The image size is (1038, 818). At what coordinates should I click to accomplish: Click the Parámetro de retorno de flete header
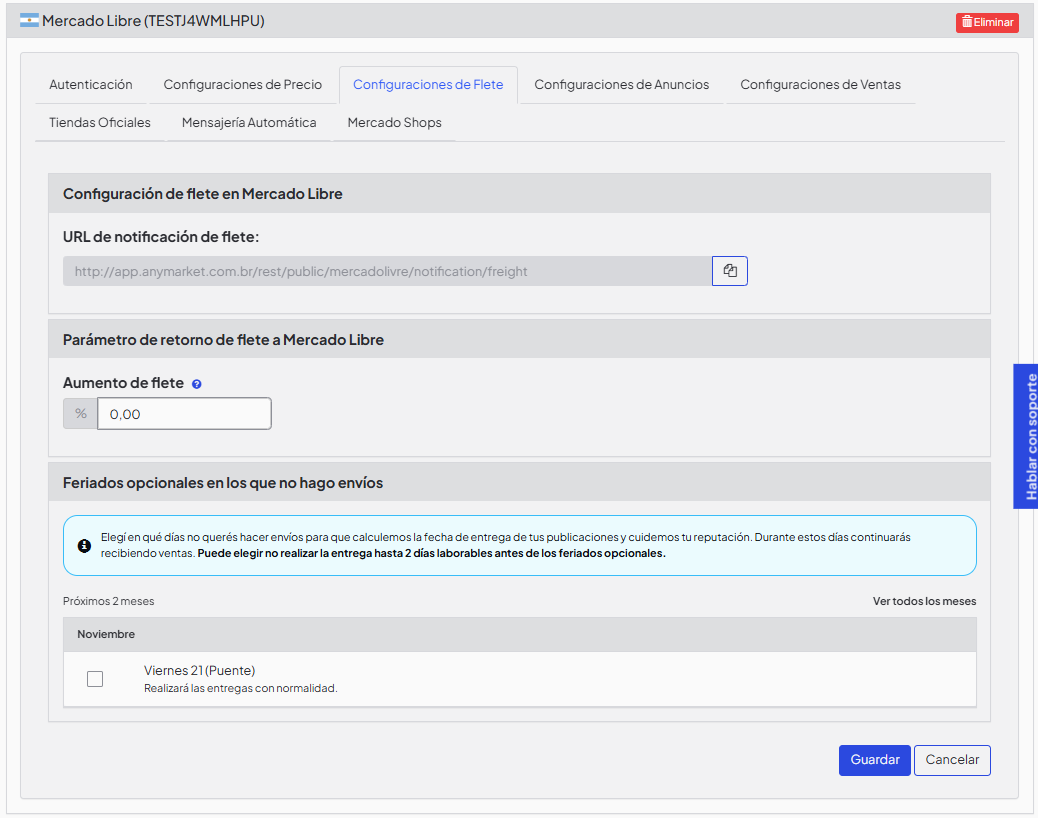pos(520,340)
